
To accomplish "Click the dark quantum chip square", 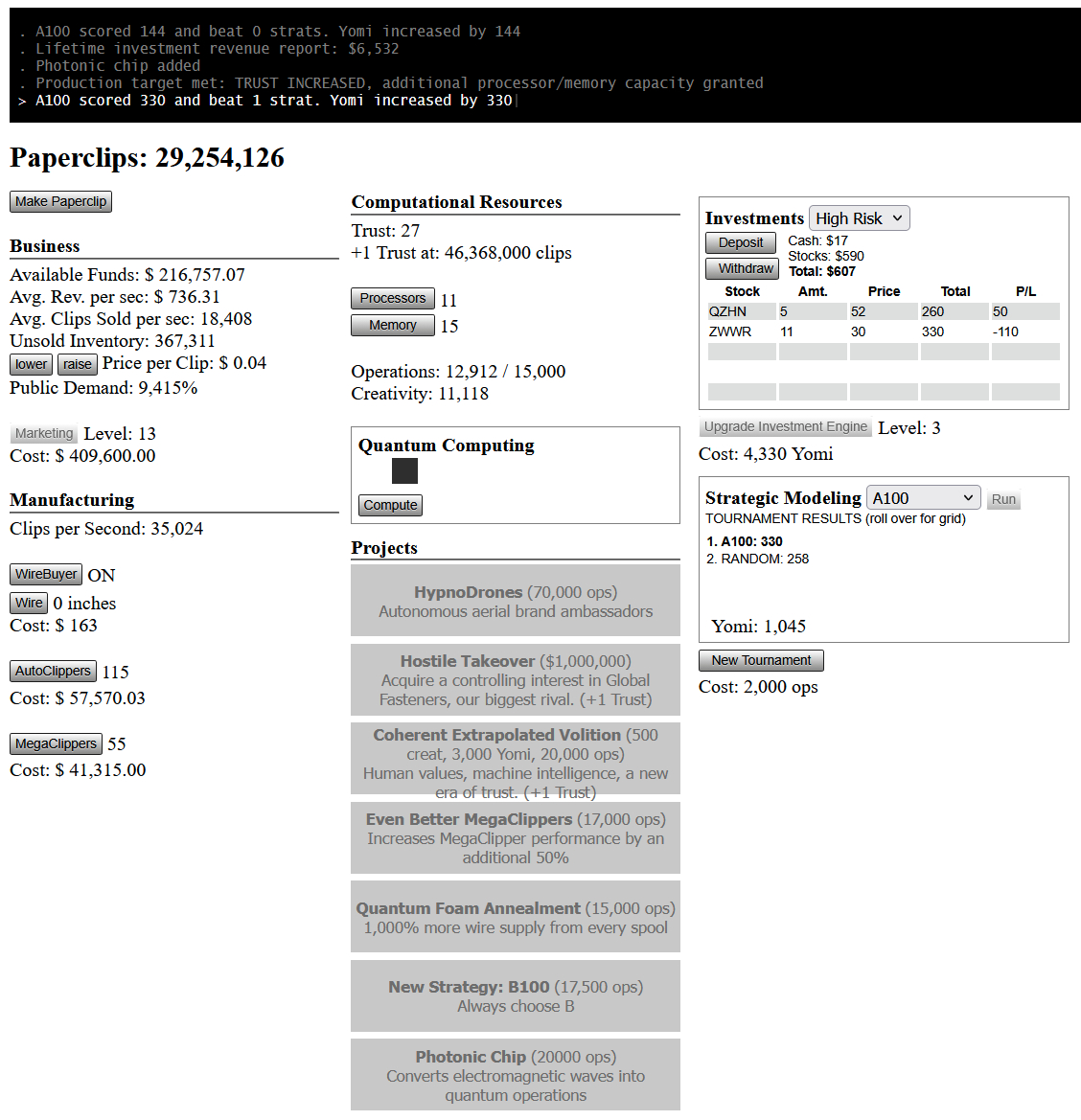I will coord(404,470).
